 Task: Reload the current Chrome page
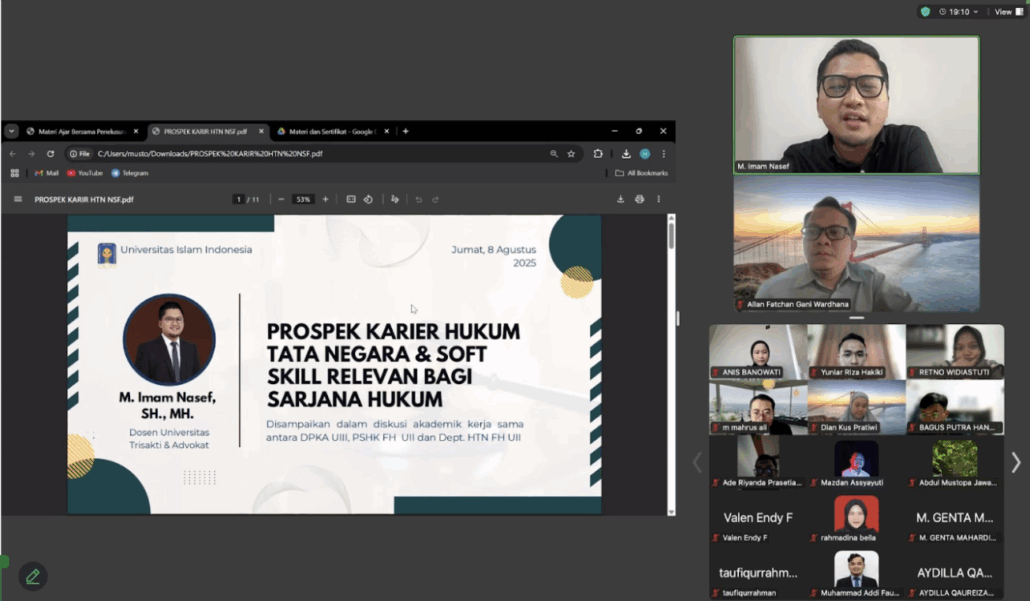(x=51, y=154)
